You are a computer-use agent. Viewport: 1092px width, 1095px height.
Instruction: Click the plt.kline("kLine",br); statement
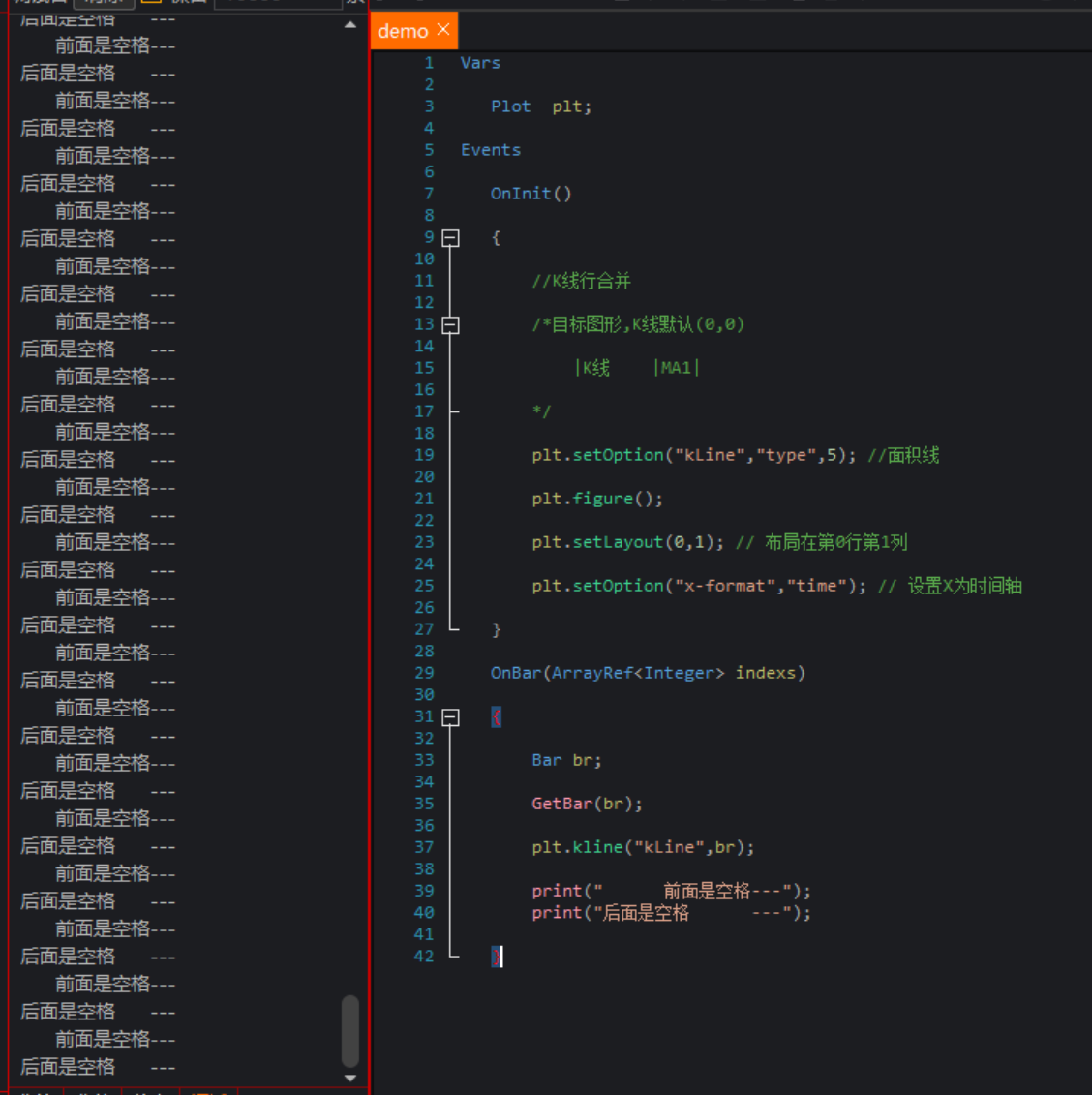pos(643,848)
